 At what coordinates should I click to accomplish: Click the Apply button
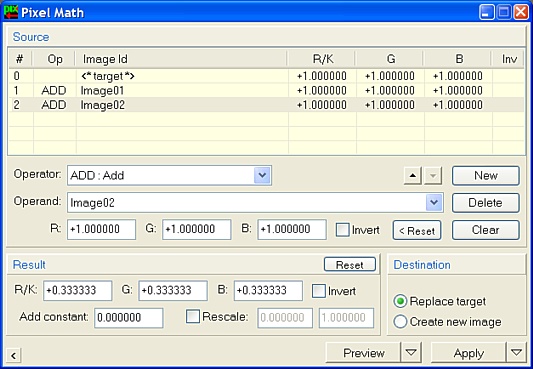click(x=468, y=353)
